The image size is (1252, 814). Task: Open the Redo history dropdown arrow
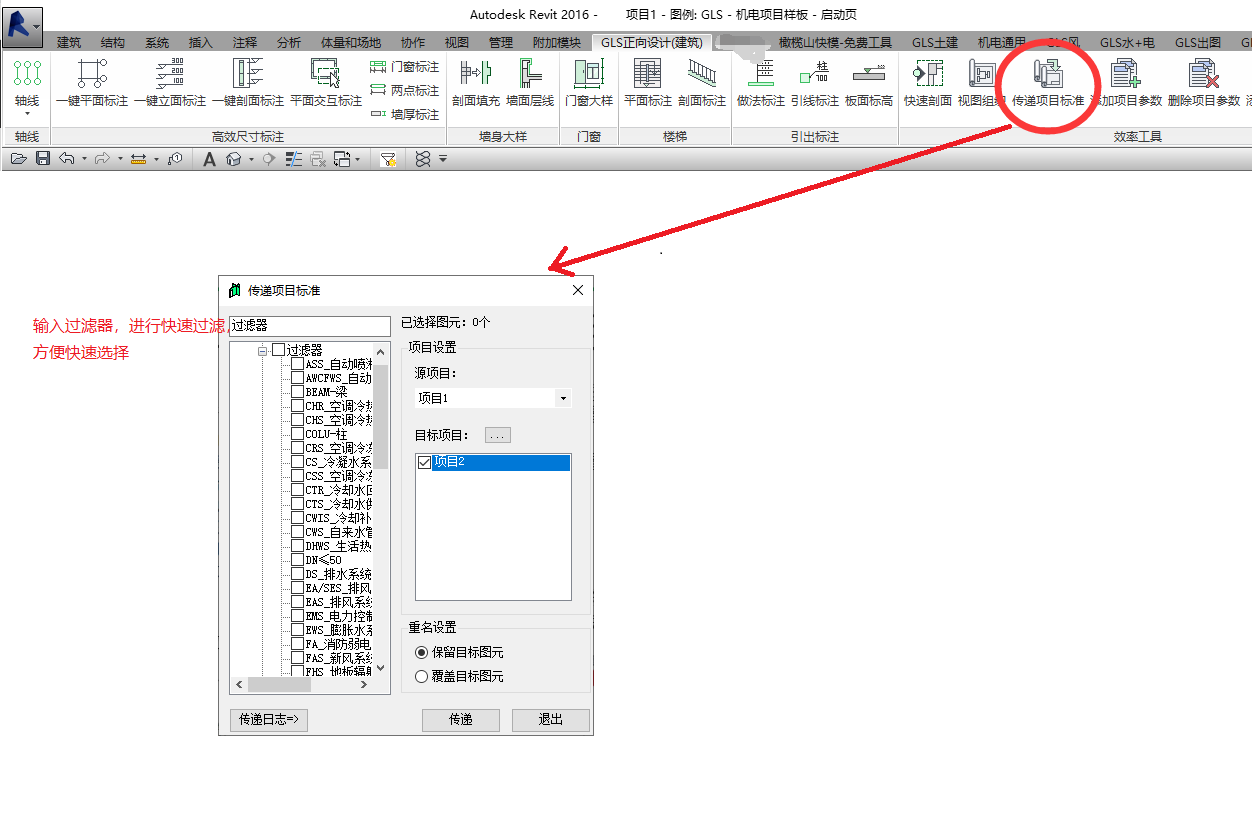tap(120, 159)
